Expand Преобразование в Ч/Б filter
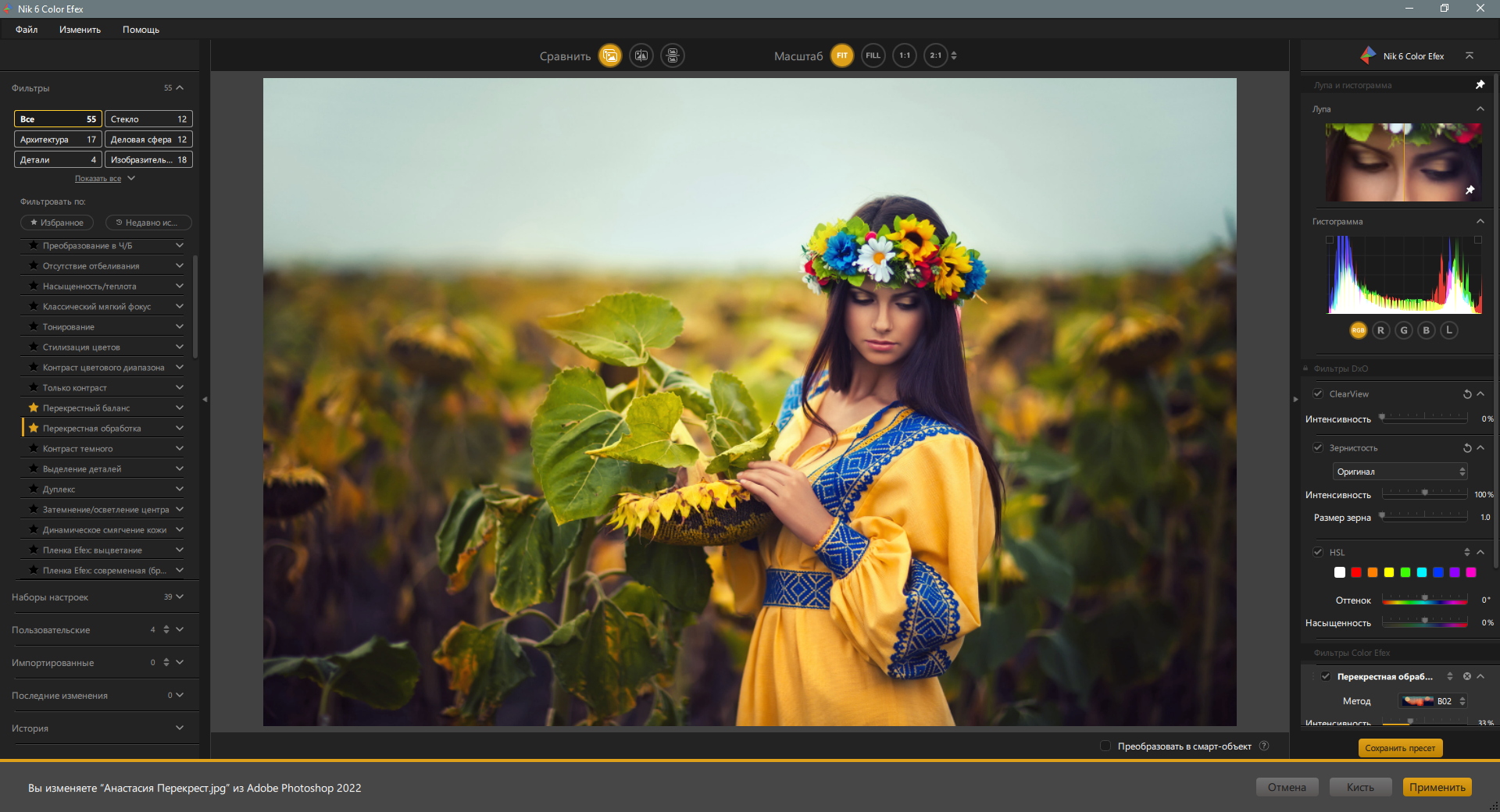The height and width of the screenshot is (812, 1500). tap(179, 245)
